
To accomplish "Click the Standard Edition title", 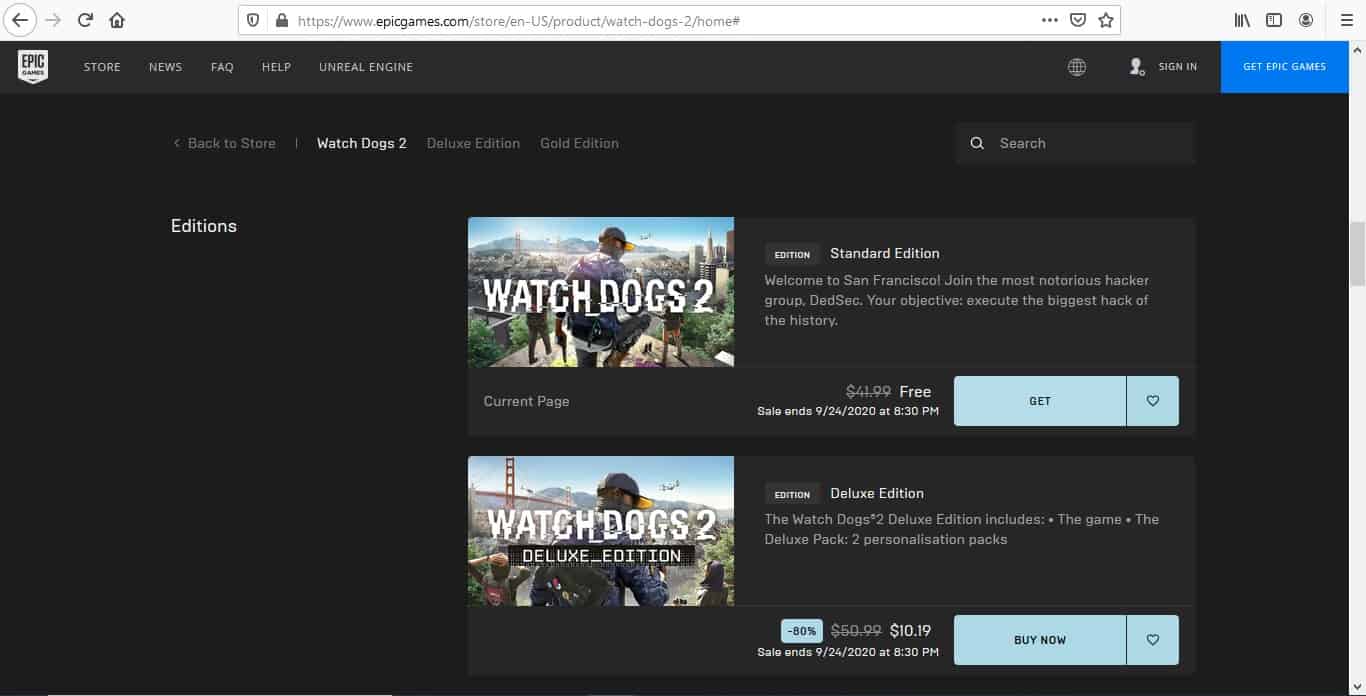I will coord(885,253).
